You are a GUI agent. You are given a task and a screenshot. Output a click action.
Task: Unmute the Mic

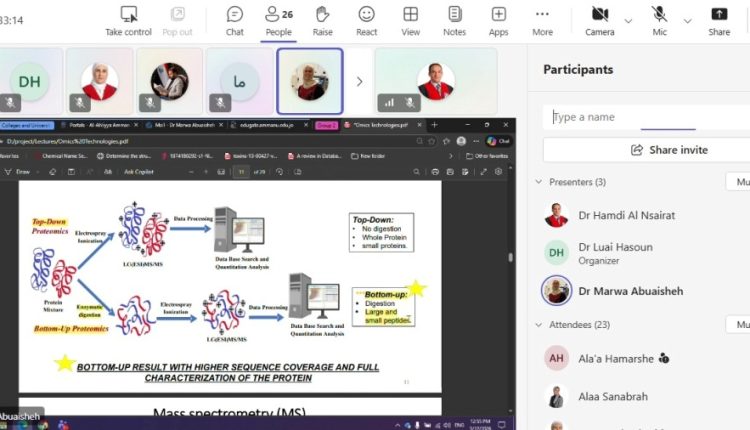coord(660,20)
